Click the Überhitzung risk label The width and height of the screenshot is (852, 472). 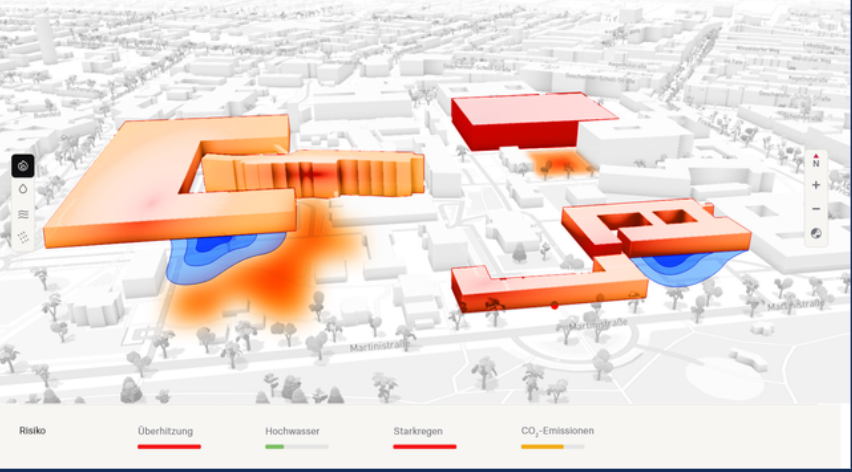(165, 431)
